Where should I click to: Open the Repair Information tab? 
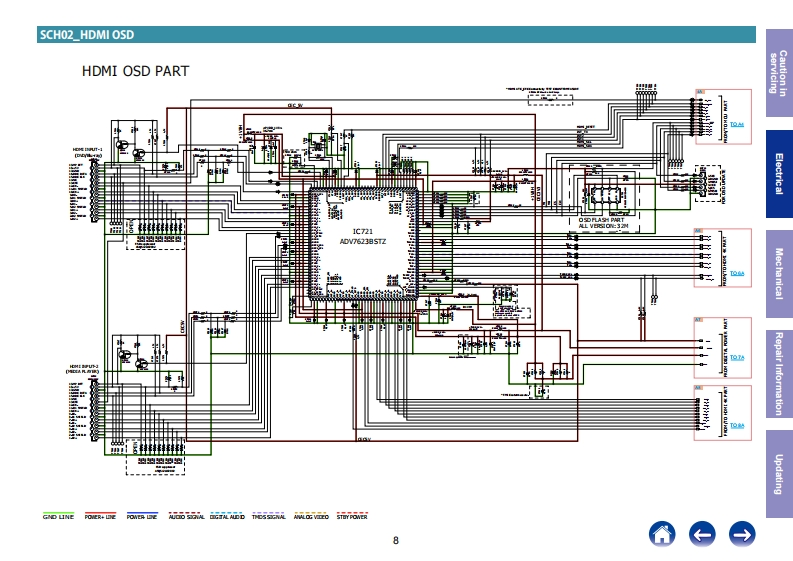pos(779,374)
